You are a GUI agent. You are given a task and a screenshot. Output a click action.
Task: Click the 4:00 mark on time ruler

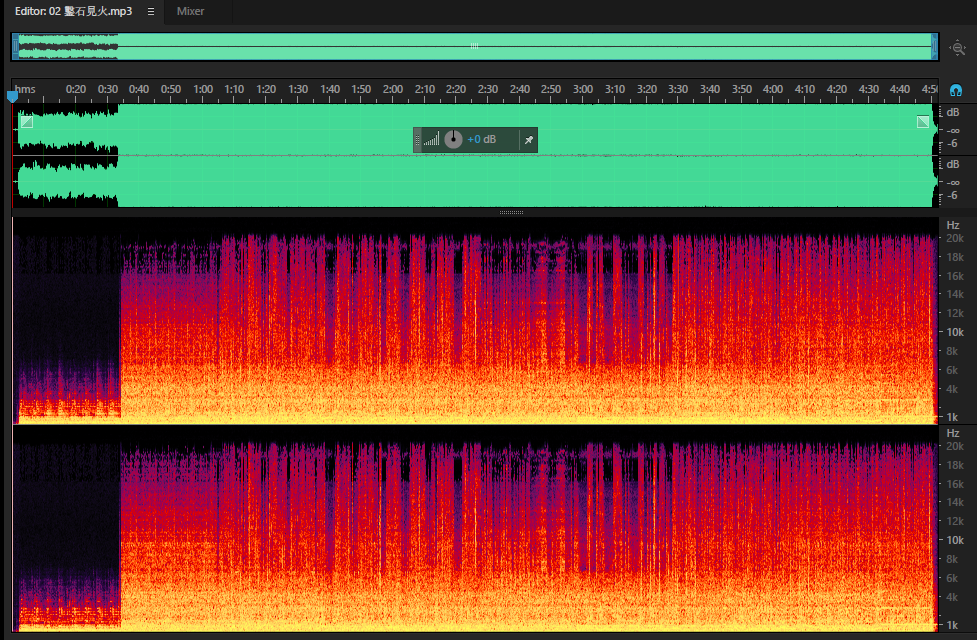pos(773,89)
